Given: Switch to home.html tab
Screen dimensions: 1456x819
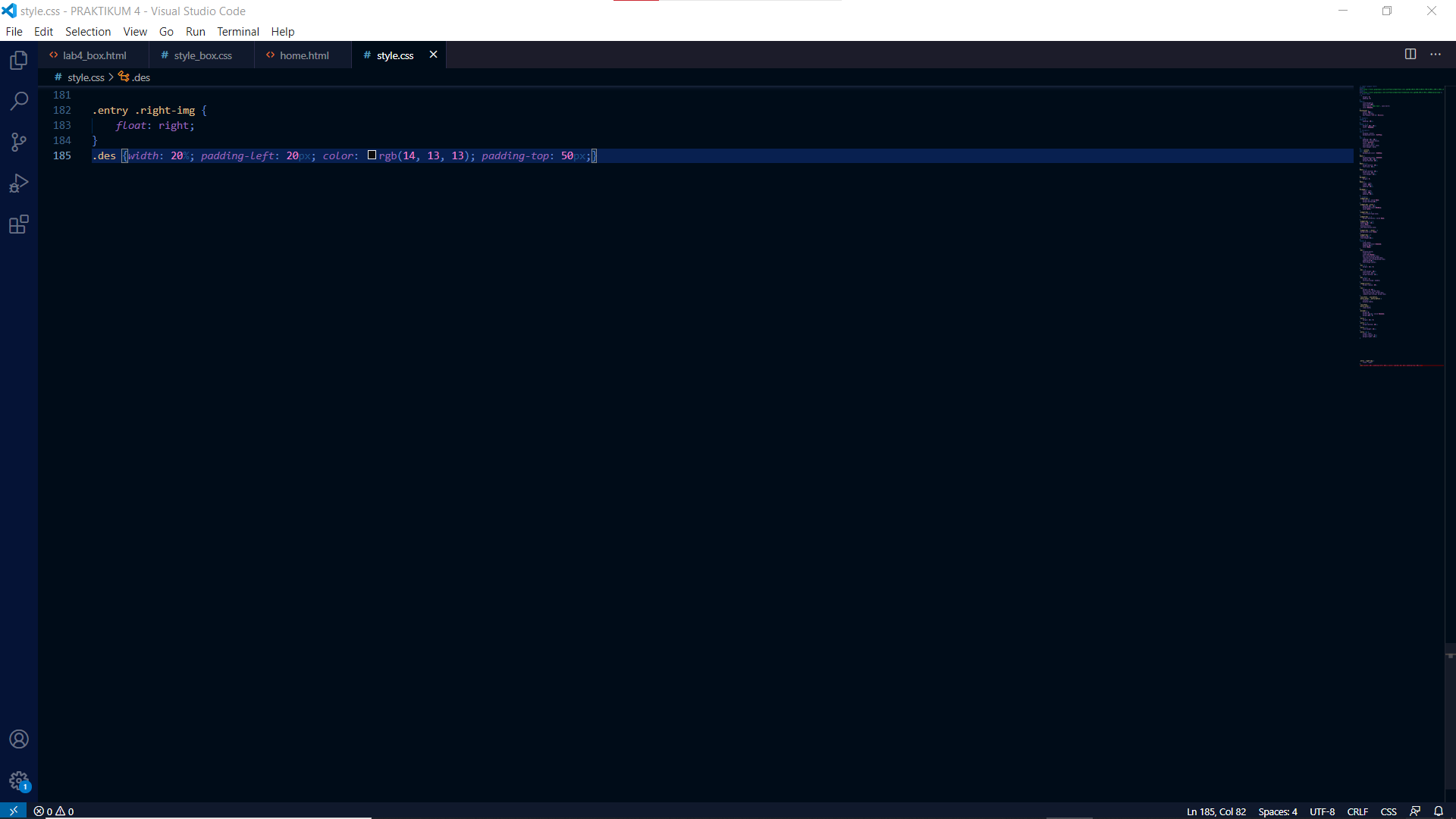Looking at the screenshot, I should pos(303,55).
